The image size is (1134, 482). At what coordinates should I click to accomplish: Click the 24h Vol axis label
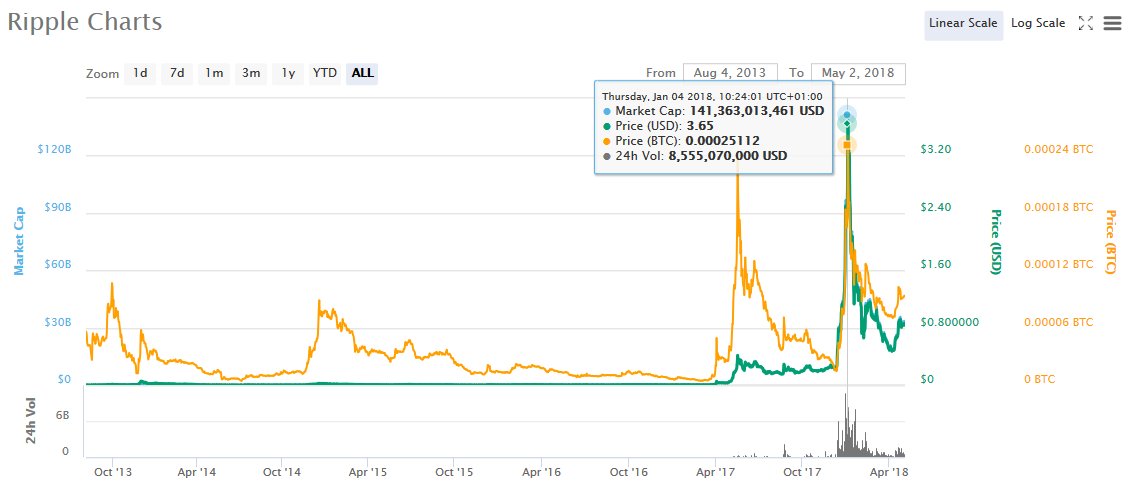tap(30, 420)
